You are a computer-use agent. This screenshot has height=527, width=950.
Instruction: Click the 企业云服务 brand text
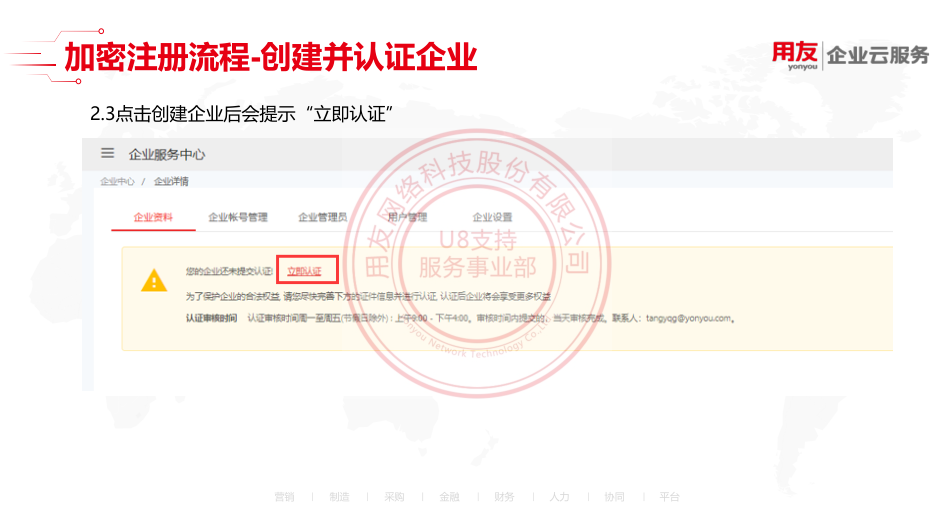878,55
